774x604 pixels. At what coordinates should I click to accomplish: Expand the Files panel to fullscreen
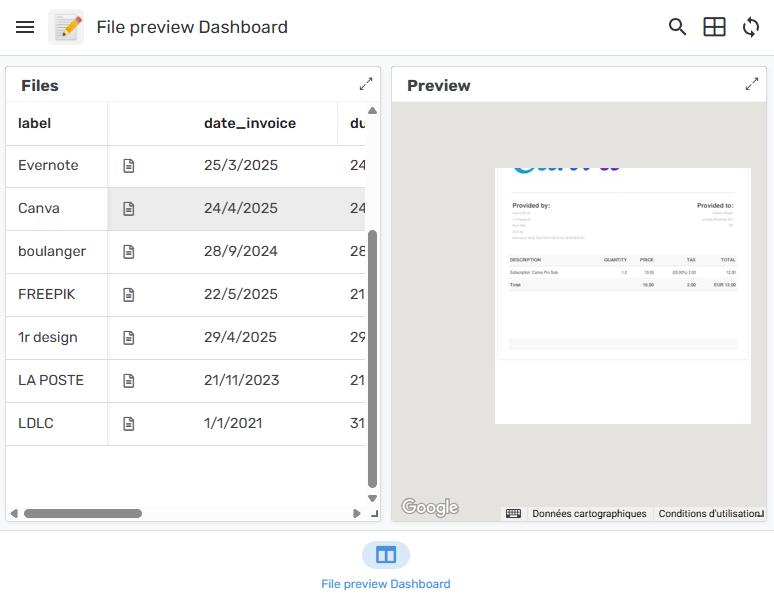coord(366,84)
